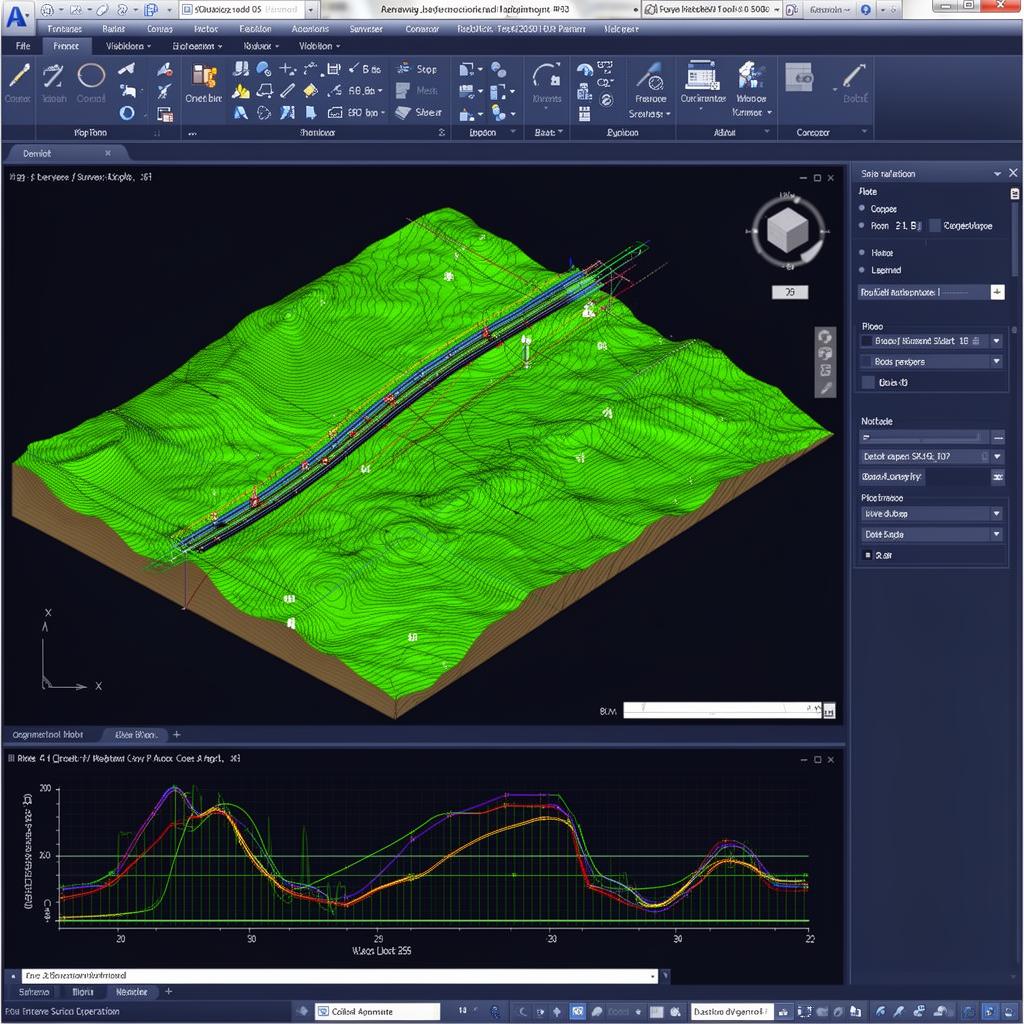Click the Roufell input field

tap(923, 292)
